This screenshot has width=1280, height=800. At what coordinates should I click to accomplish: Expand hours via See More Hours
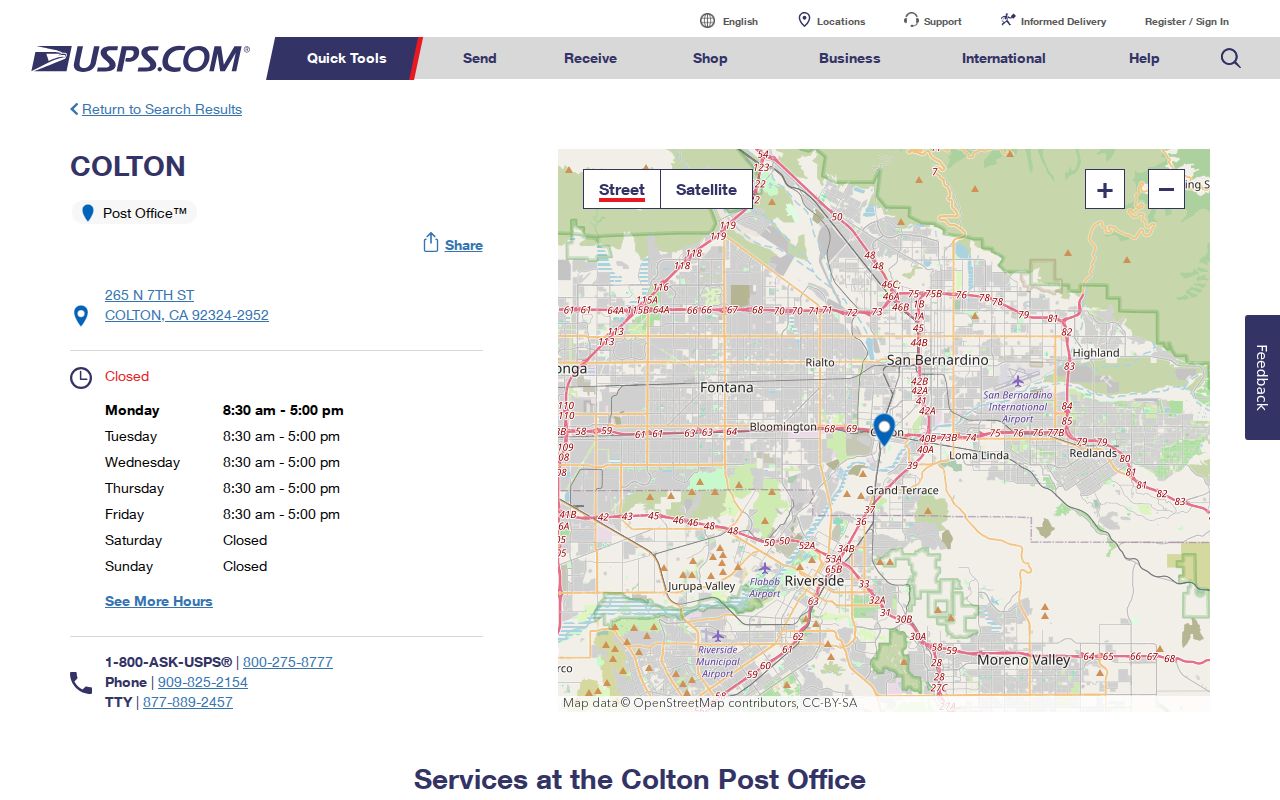159,601
